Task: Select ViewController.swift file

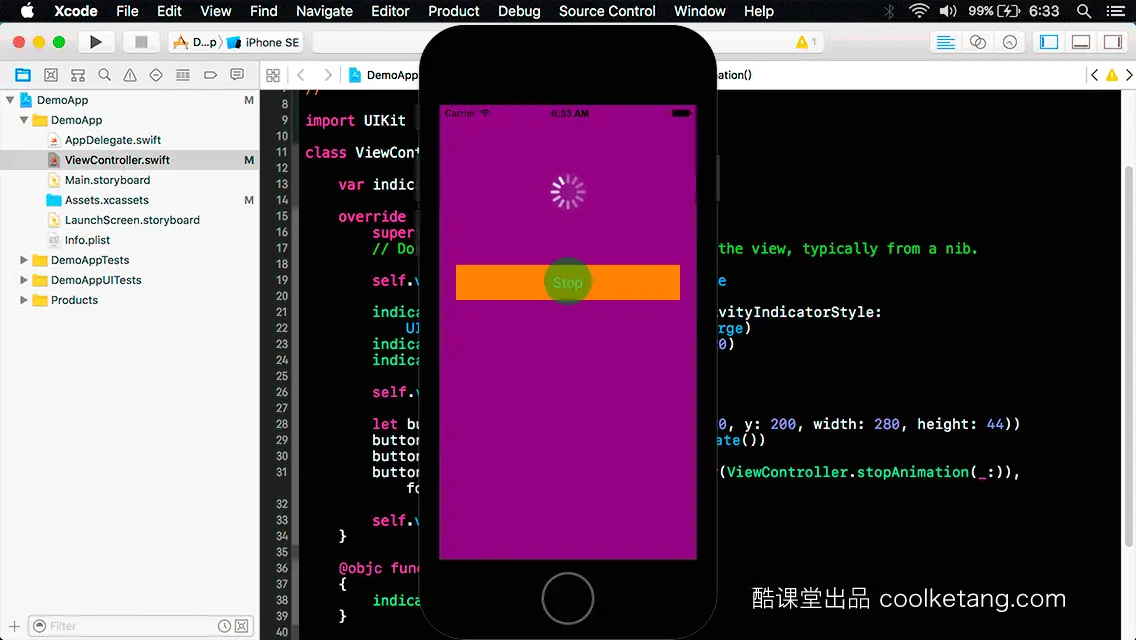Action: point(117,159)
